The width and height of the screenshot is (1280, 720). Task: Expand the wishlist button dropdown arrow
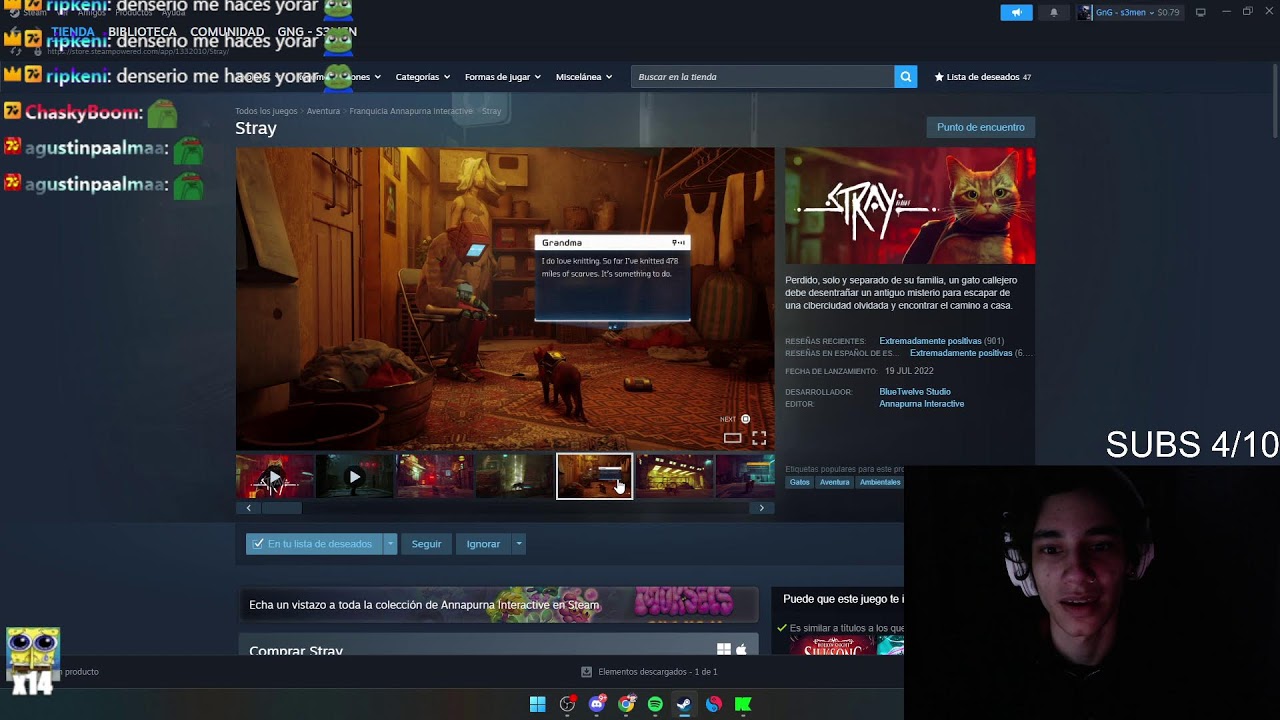coord(390,544)
